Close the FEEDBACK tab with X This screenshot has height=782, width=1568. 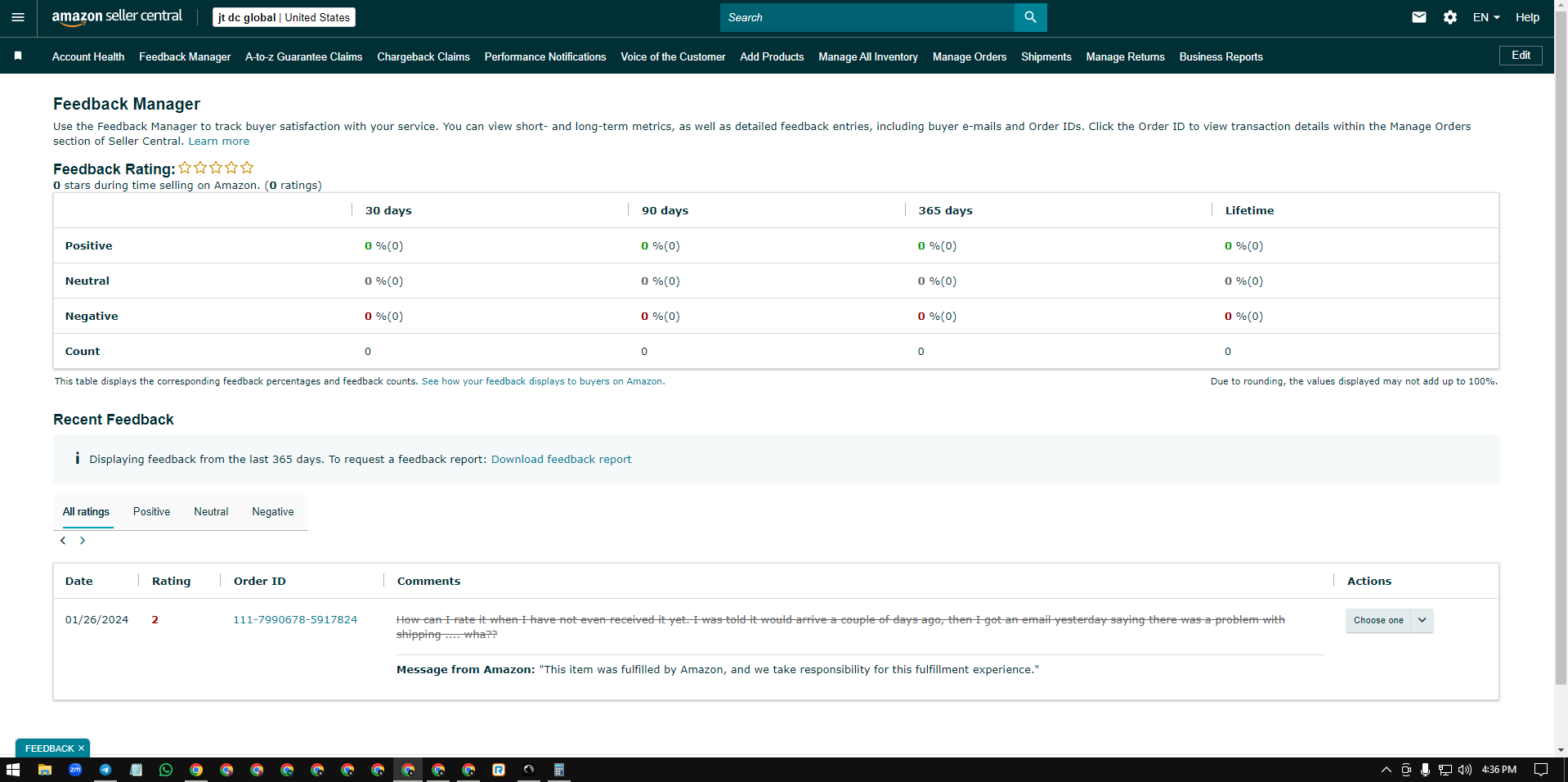(x=81, y=748)
